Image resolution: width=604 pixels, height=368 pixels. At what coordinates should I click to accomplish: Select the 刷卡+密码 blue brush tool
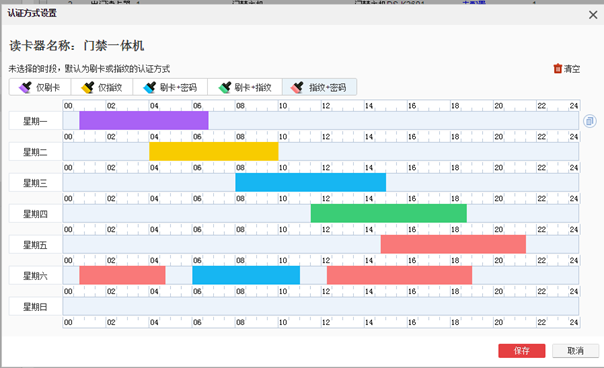170,87
